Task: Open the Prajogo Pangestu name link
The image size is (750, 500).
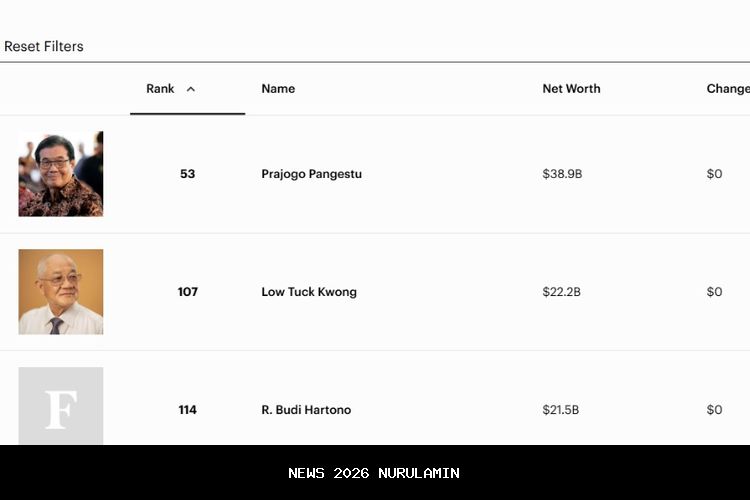Action: tap(311, 174)
